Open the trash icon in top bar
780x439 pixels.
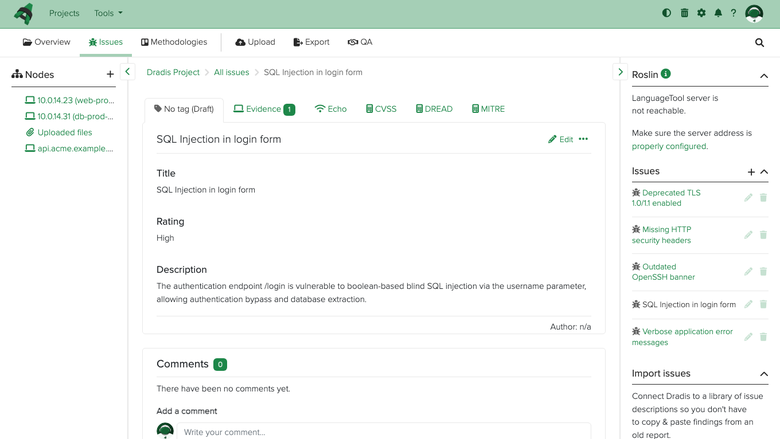[684, 13]
